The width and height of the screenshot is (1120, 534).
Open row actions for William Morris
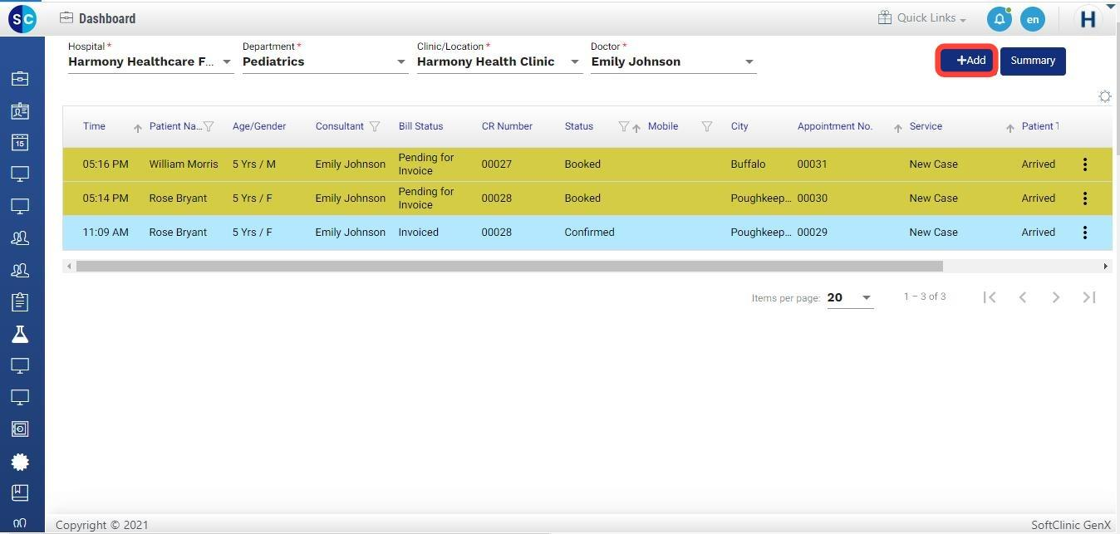pos(1085,165)
